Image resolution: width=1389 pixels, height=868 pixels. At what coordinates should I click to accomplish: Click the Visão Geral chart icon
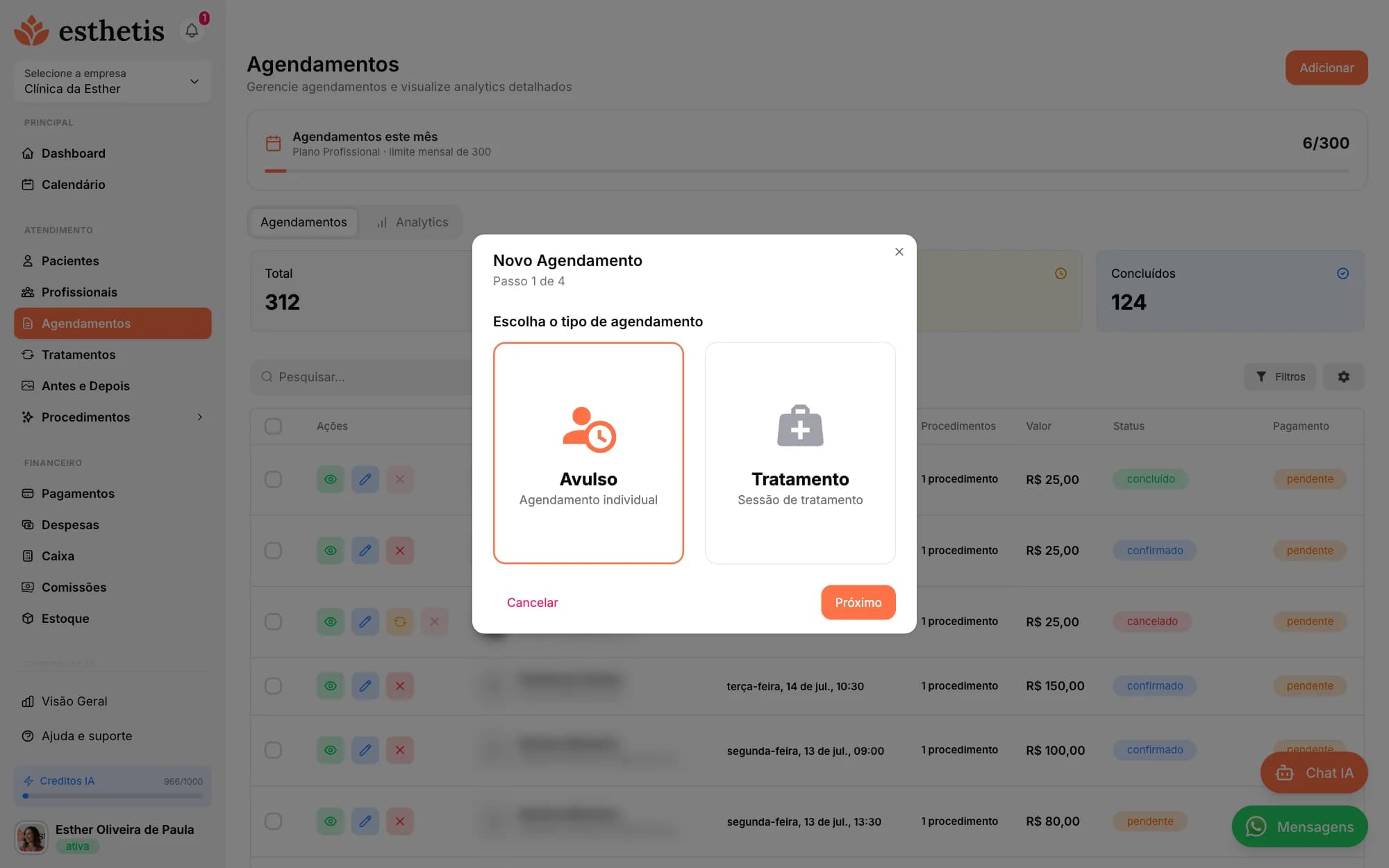(28, 701)
